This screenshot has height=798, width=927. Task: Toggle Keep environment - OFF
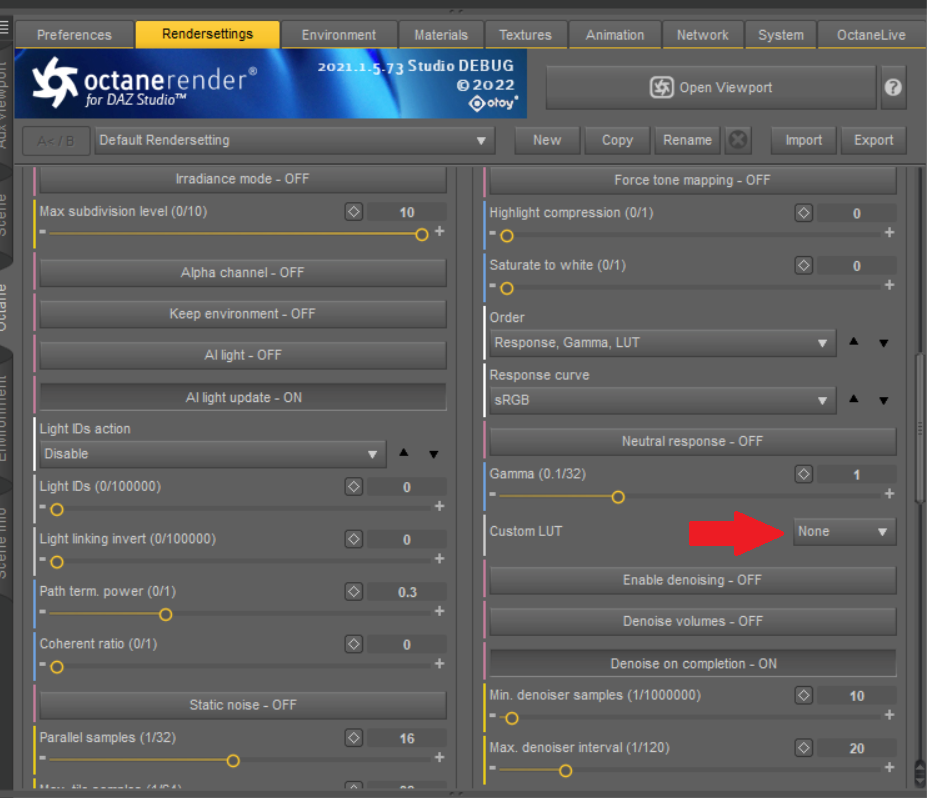pyautogui.click(x=243, y=314)
